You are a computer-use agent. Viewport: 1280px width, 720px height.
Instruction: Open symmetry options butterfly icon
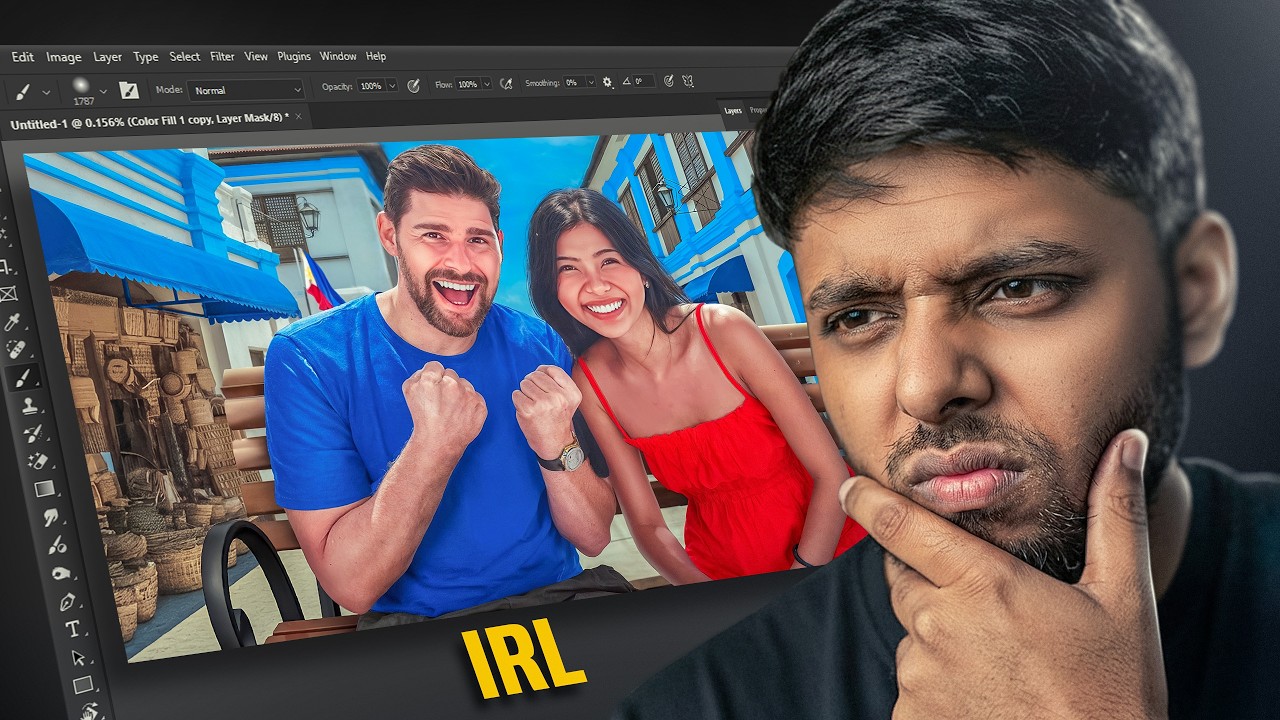click(687, 81)
